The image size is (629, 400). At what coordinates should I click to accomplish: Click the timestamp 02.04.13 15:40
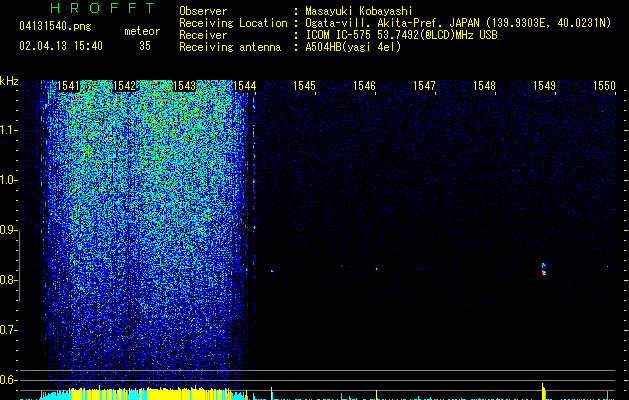tap(61, 46)
